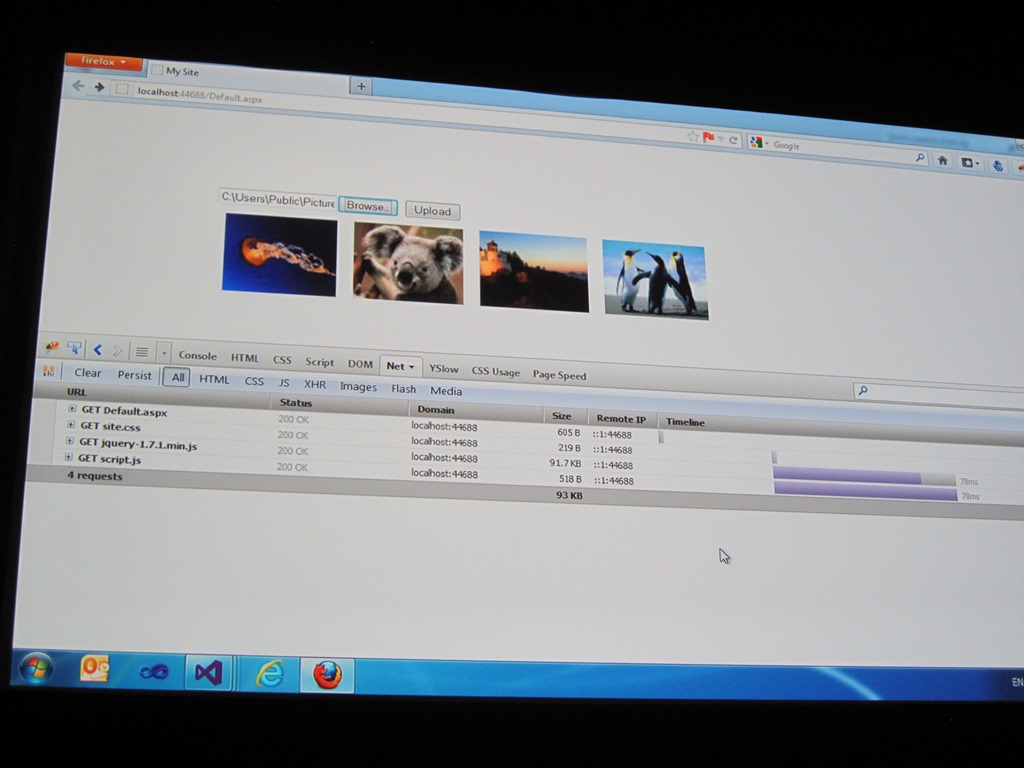Select the All filter in Net panel
This screenshot has width=1024, height=768.
pyautogui.click(x=177, y=377)
